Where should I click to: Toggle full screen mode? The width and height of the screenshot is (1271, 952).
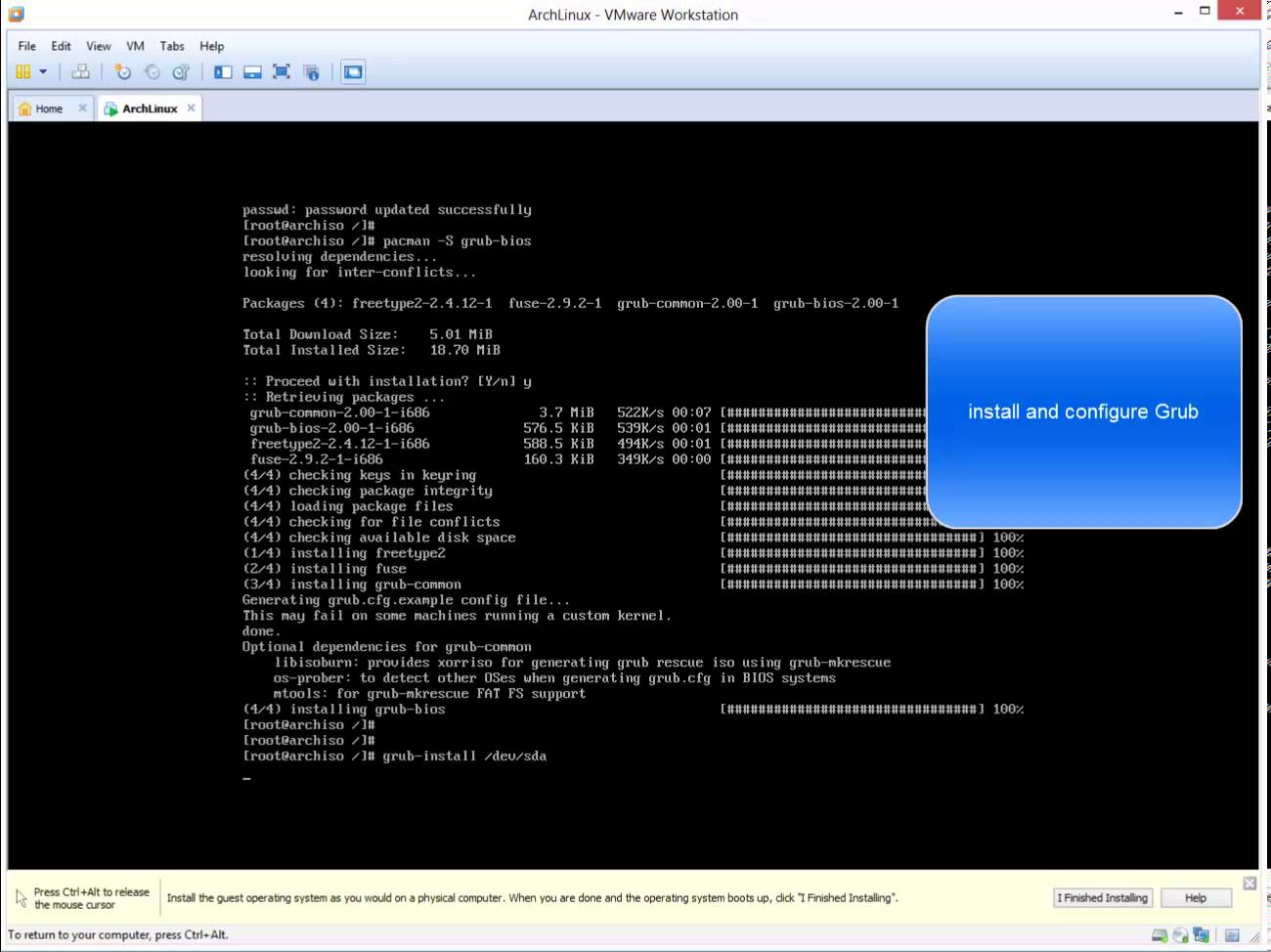click(282, 71)
